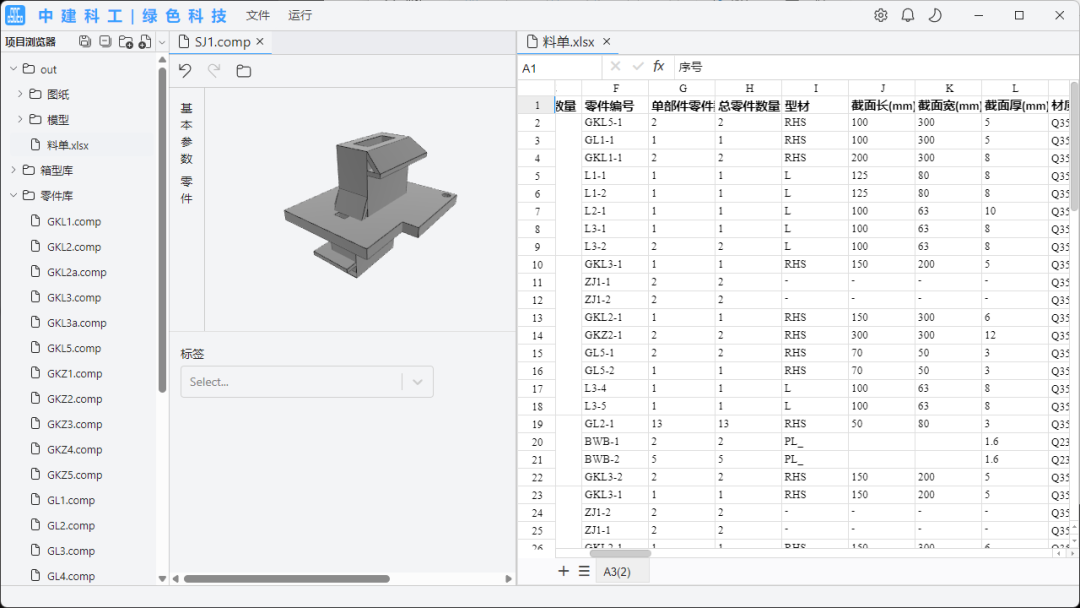Open the 文件 menu
Viewport: 1080px width, 608px height.
[258, 15]
